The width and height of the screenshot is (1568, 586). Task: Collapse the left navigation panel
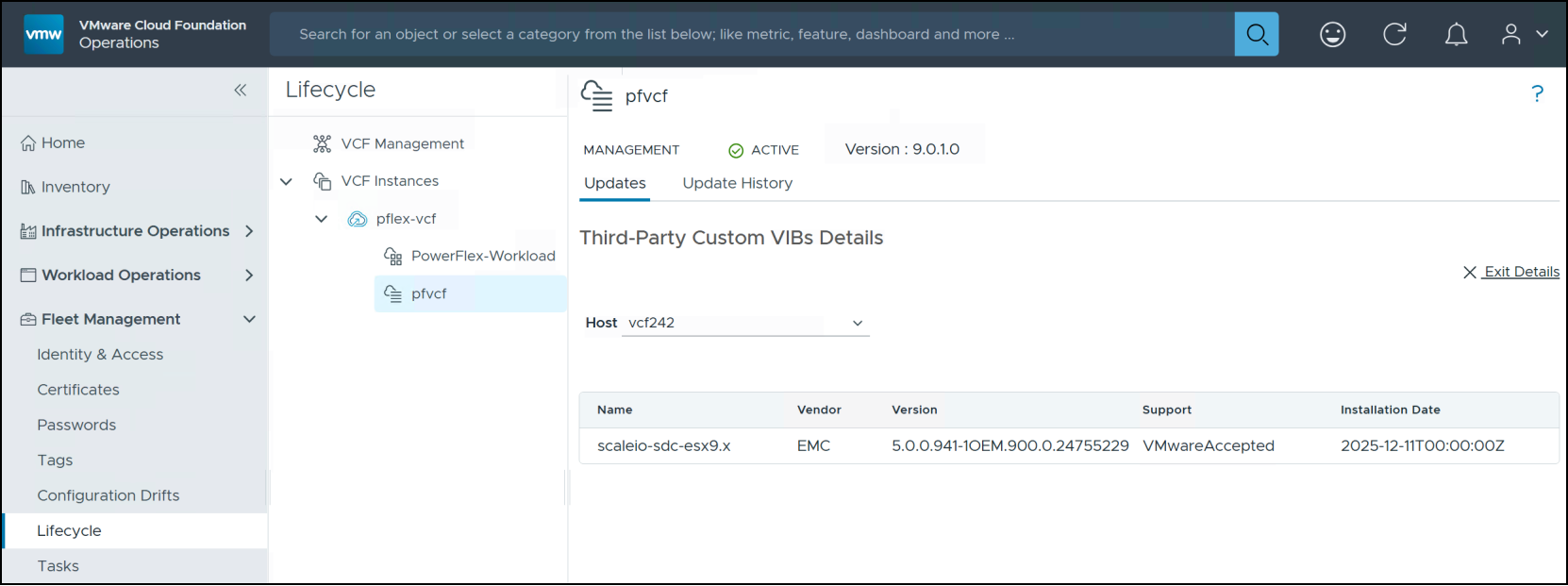tap(241, 90)
